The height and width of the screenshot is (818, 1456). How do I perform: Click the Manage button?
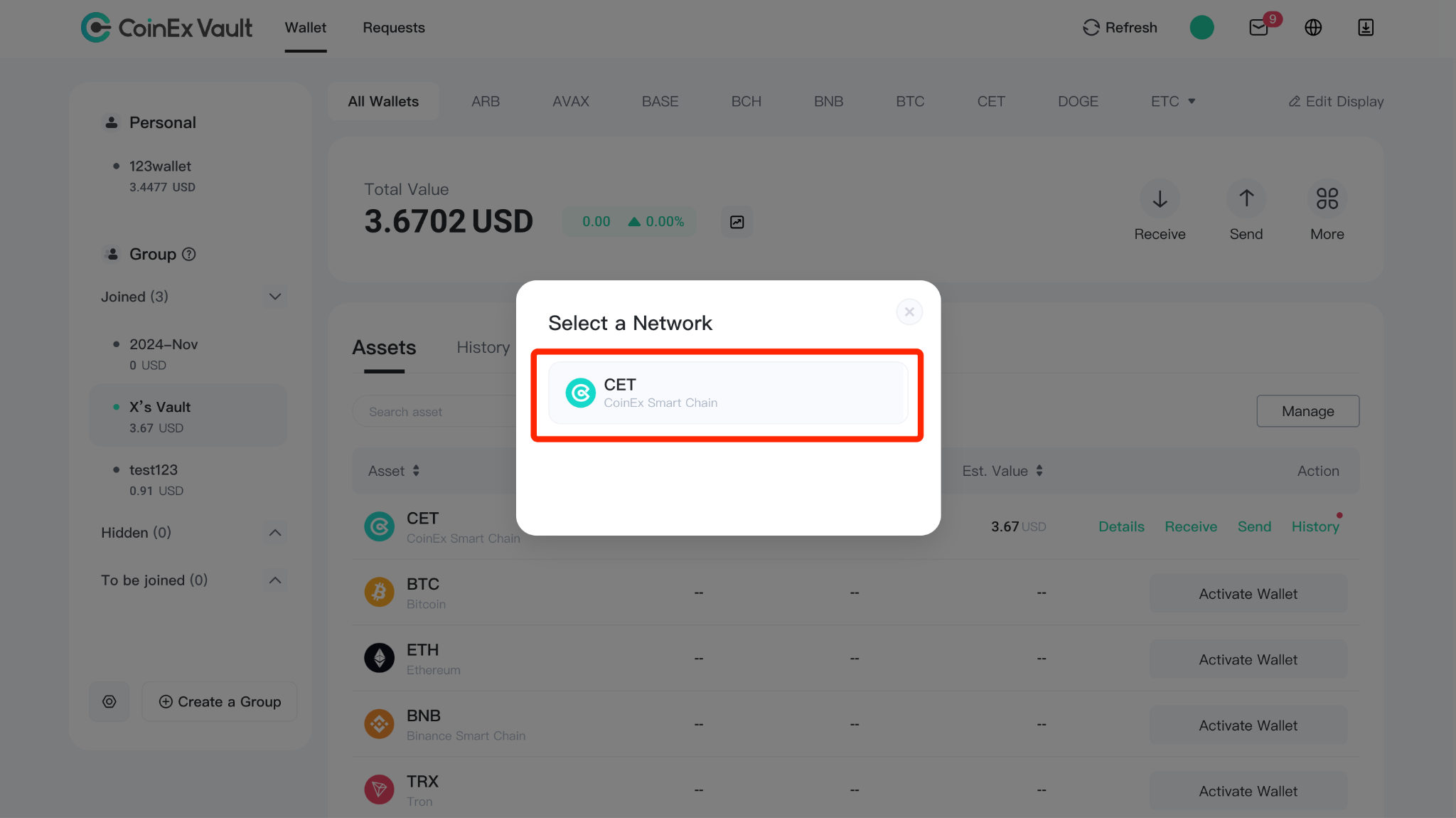(x=1307, y=411)
